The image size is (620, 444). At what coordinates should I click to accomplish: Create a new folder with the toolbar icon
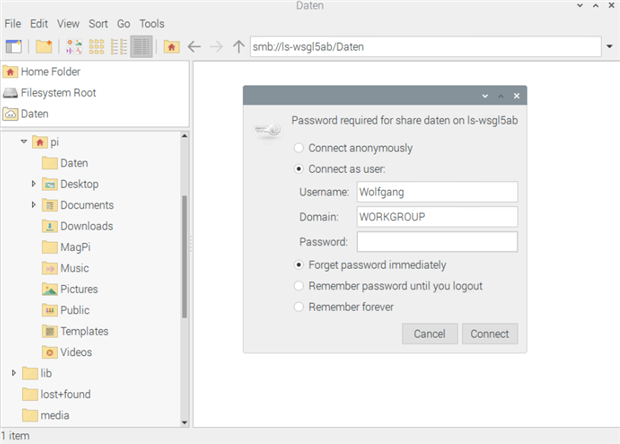[x=44, y=46]
